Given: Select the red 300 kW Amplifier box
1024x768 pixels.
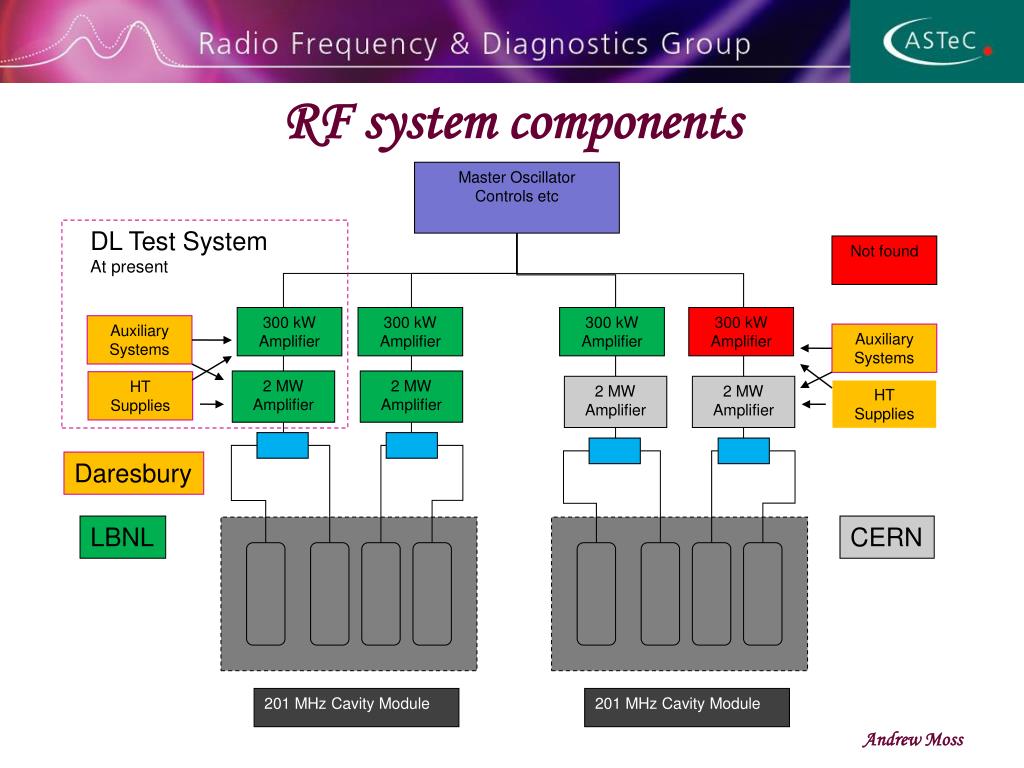Looking at the screenshot, I should 741,332.
